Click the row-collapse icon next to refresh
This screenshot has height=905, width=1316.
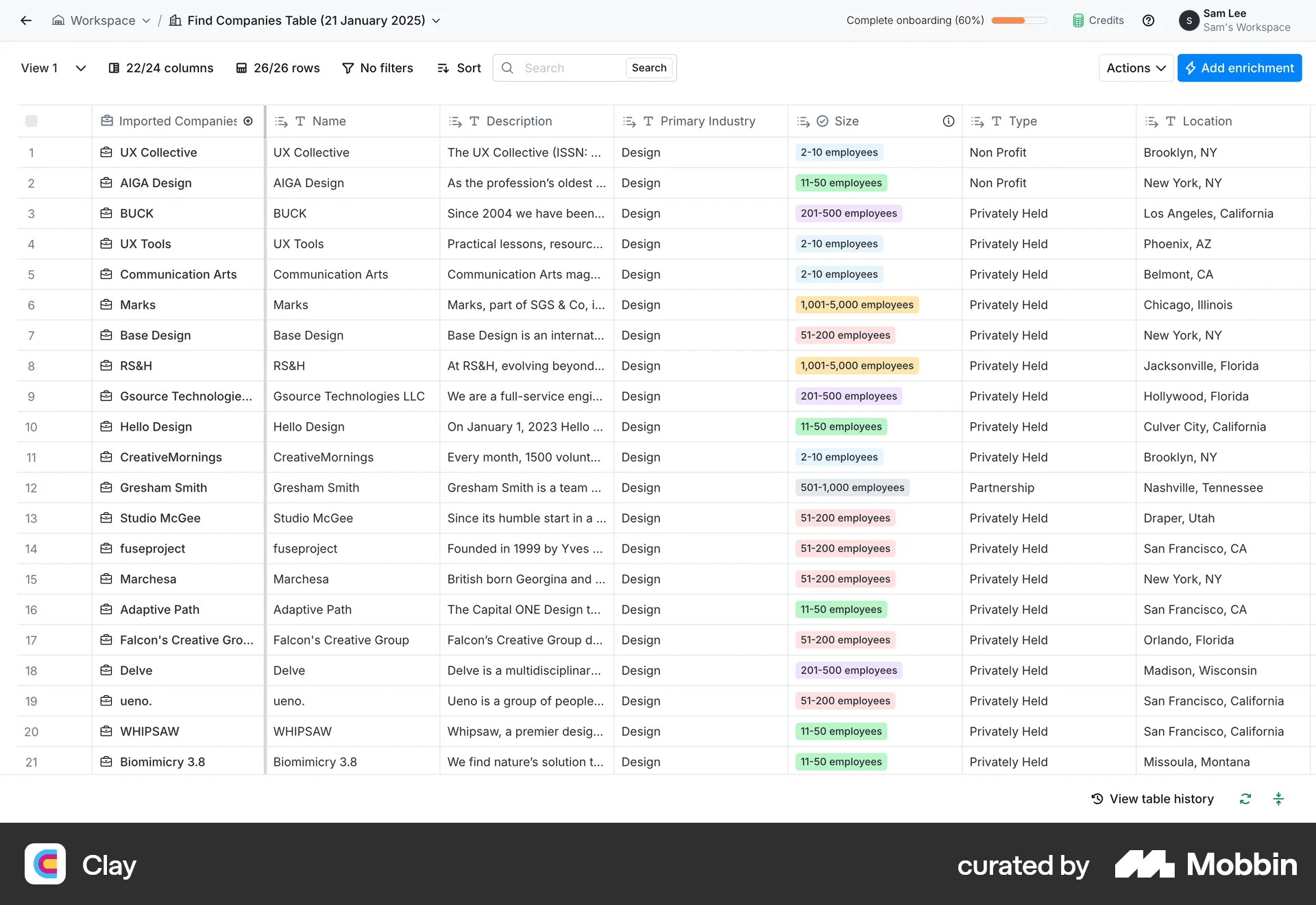pos(1279,799)
